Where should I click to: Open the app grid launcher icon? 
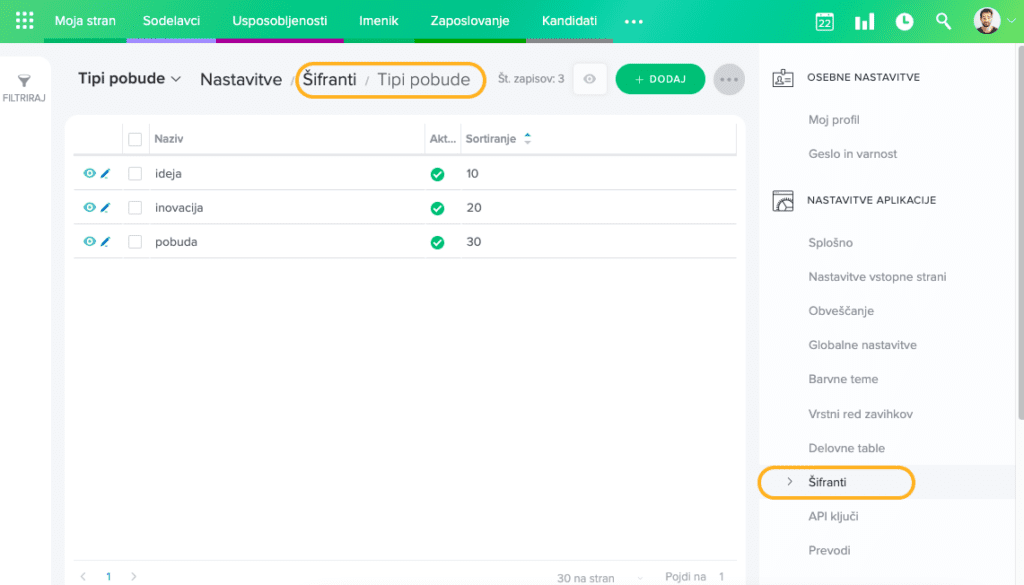coord(25,21)
